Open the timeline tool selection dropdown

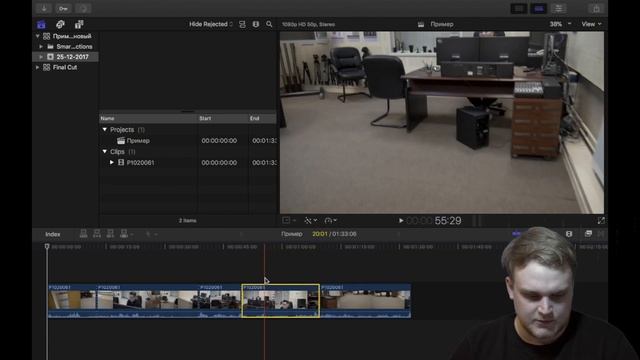point(151,234)
